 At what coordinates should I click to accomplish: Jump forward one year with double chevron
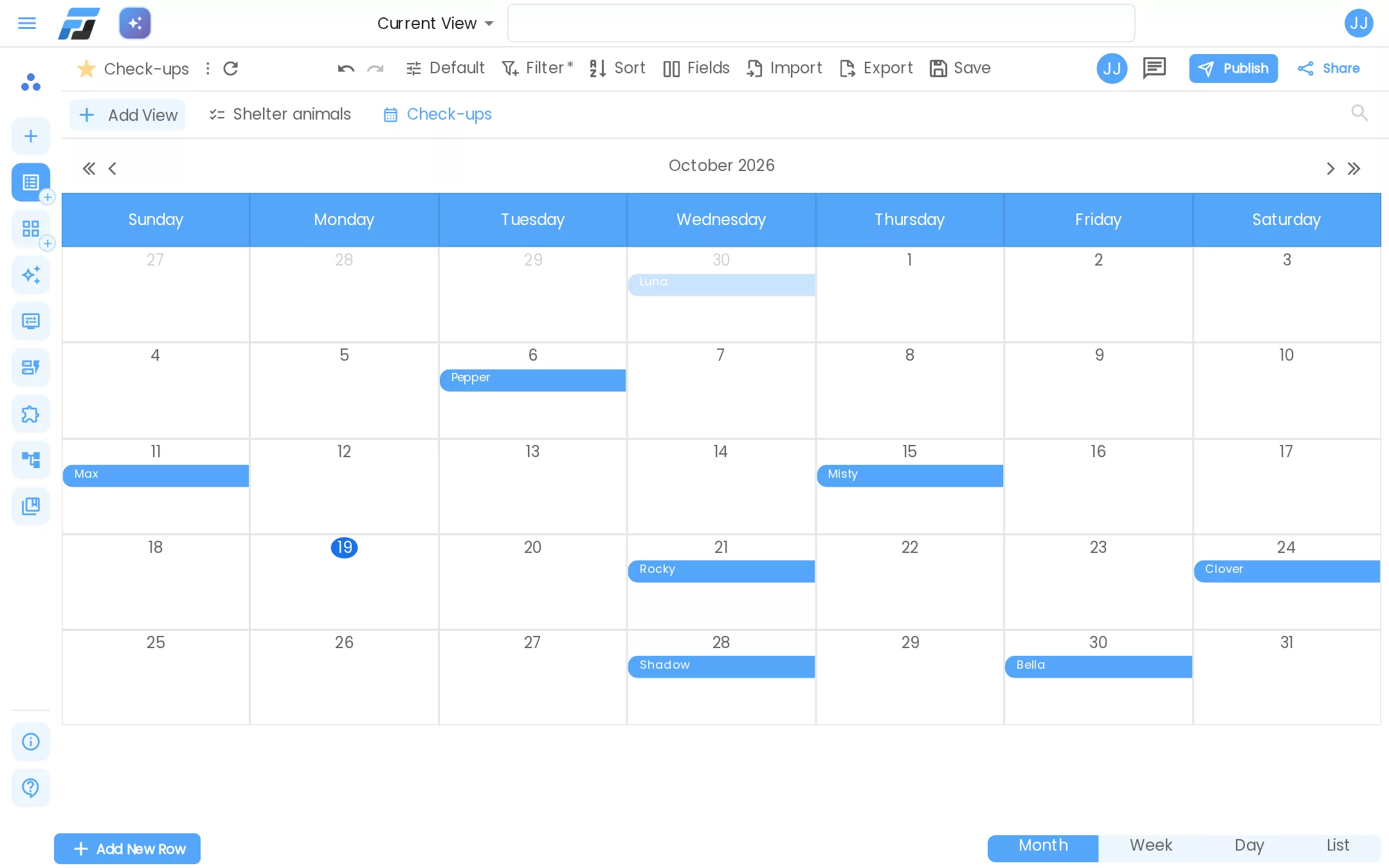(1354, 168)
